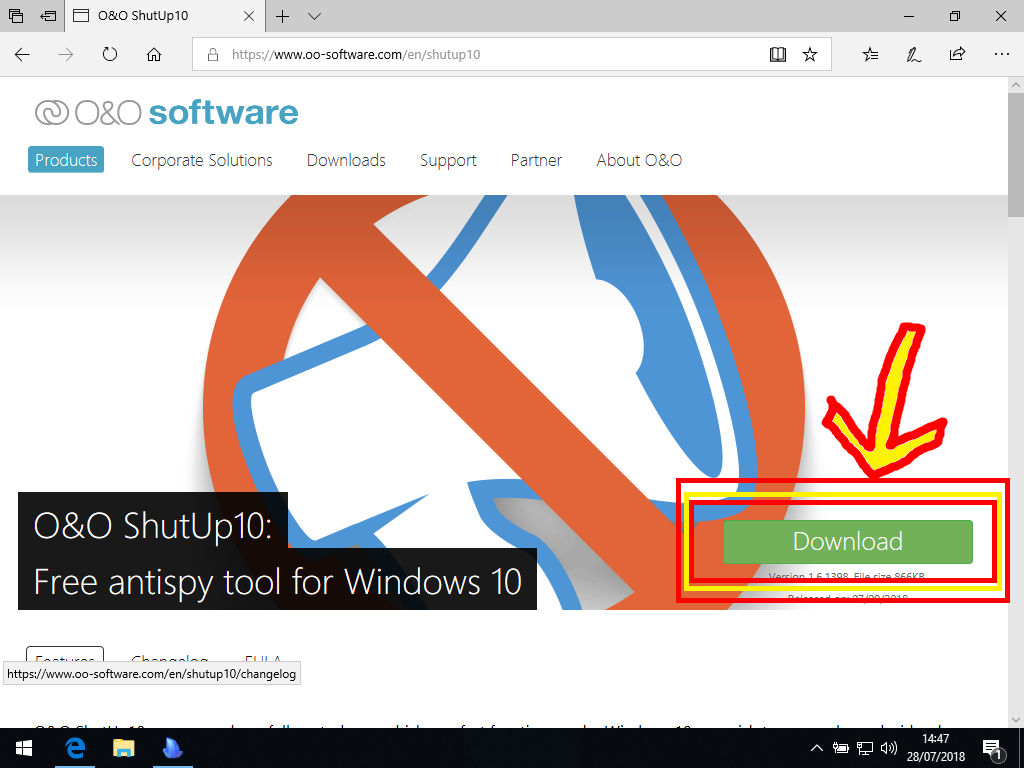This screenshot has height=768, width=1024.
Task: Go back to the previous page
Action: [x=22, y=54]
